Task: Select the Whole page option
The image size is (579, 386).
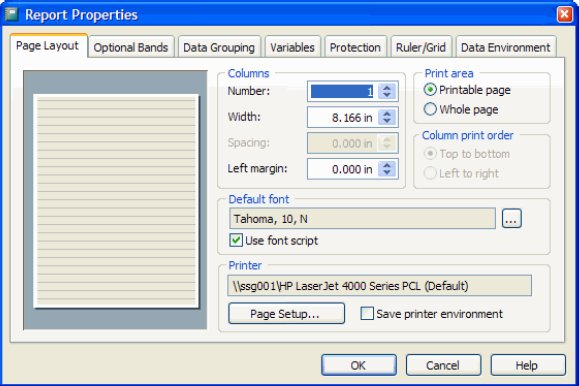Action: click(461, 109)
